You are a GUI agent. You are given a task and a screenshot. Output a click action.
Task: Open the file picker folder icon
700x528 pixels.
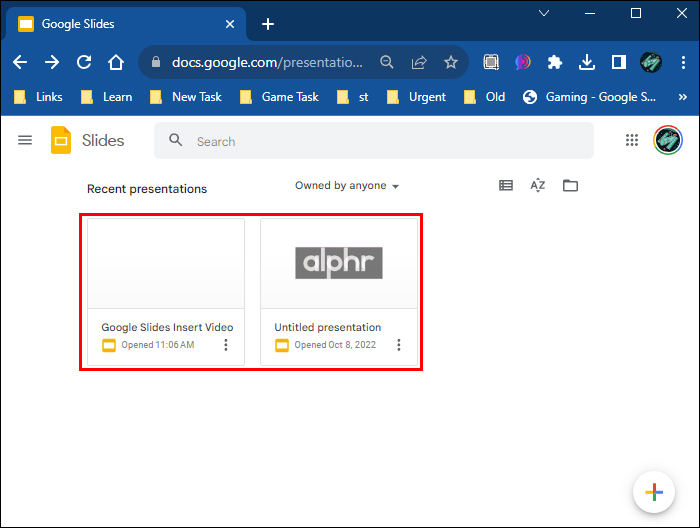coord(570,185)
